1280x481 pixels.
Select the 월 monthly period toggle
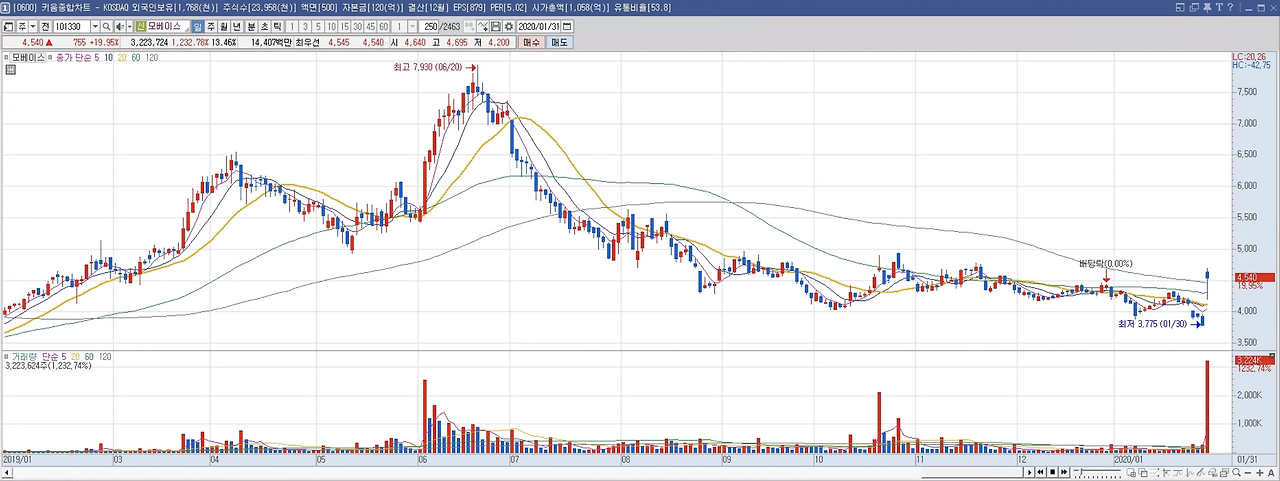click(x=224, y=26)
